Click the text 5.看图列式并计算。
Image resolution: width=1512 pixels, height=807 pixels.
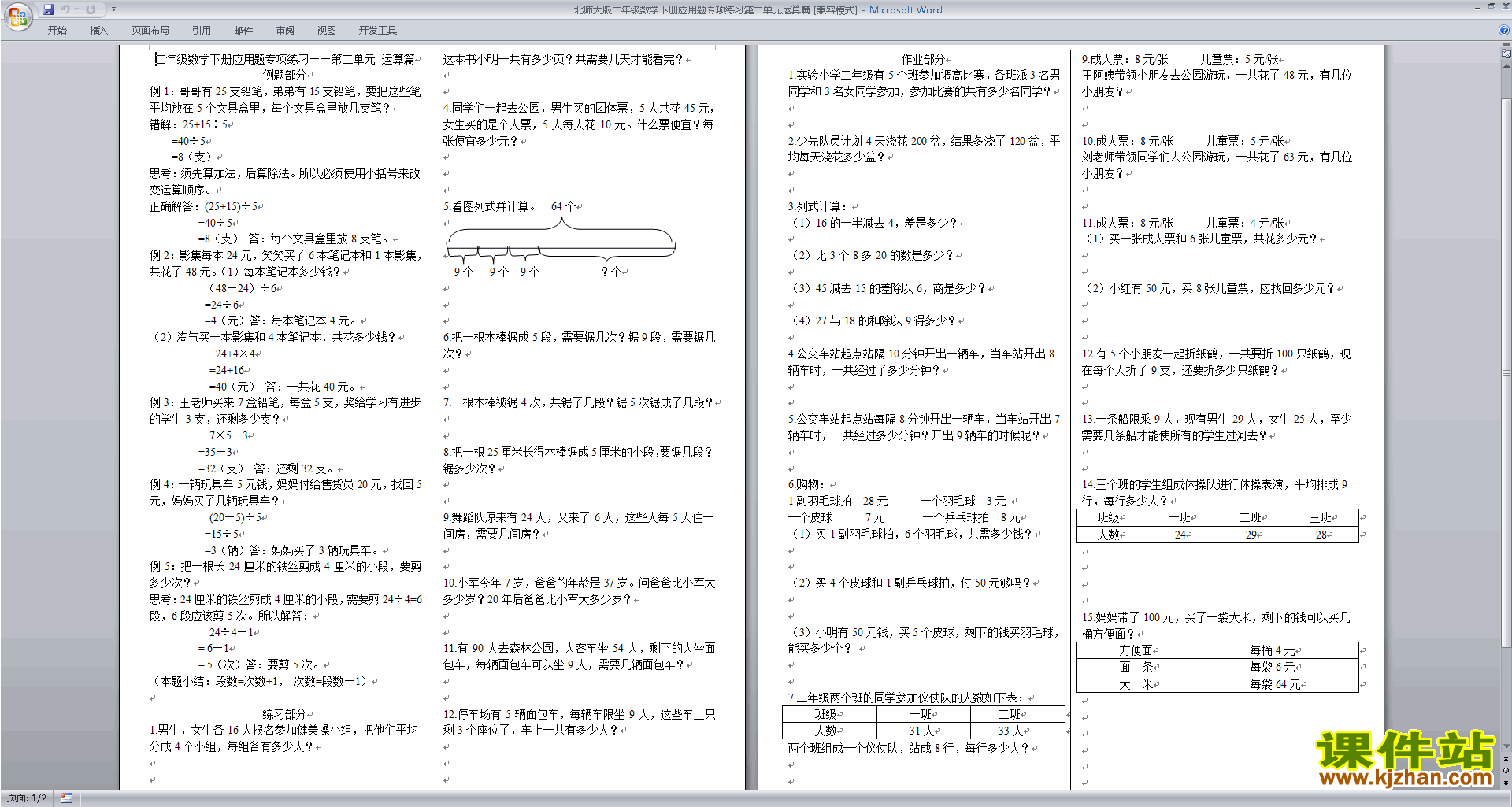point(488,206)
